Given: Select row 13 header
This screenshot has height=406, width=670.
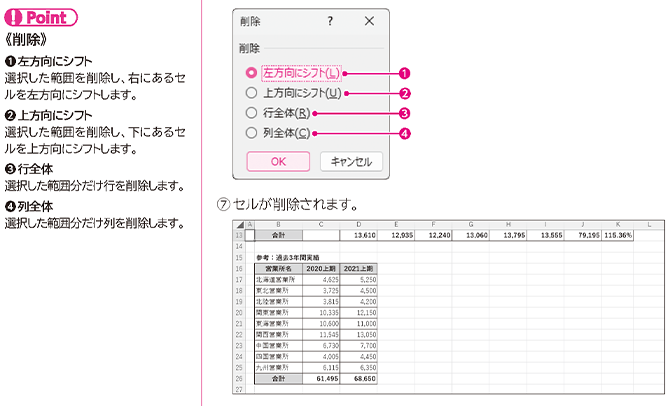Looking at the screenshot, I should [238, 235].
